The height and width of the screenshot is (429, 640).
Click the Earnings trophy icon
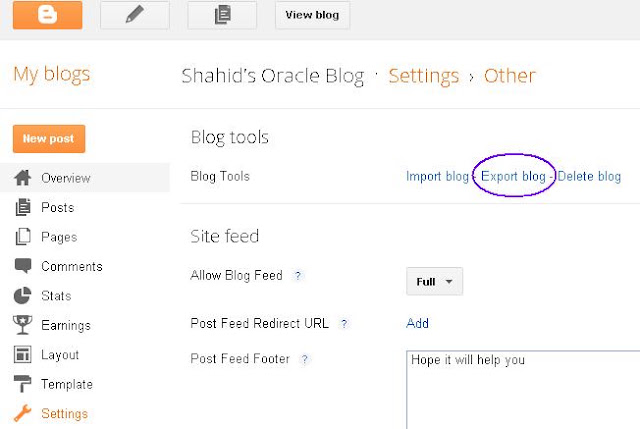[x=22, y=325]
